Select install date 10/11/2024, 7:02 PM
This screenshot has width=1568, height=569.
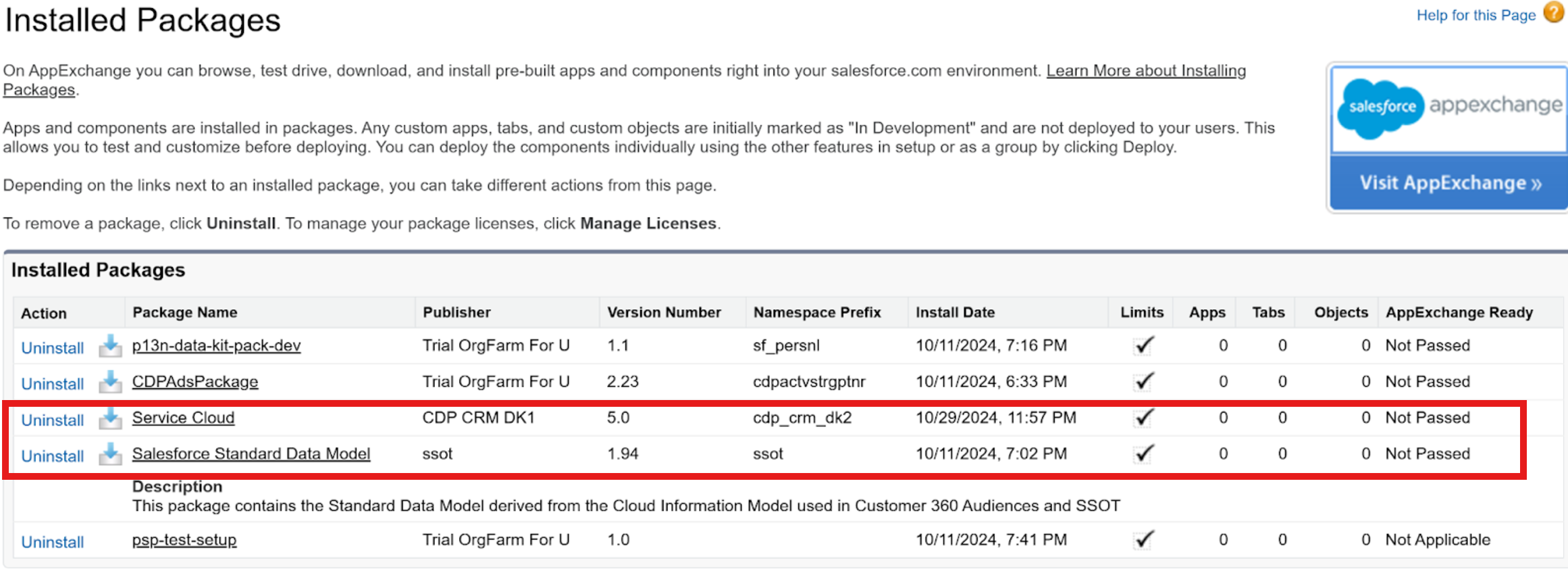[x=991, y=453]
